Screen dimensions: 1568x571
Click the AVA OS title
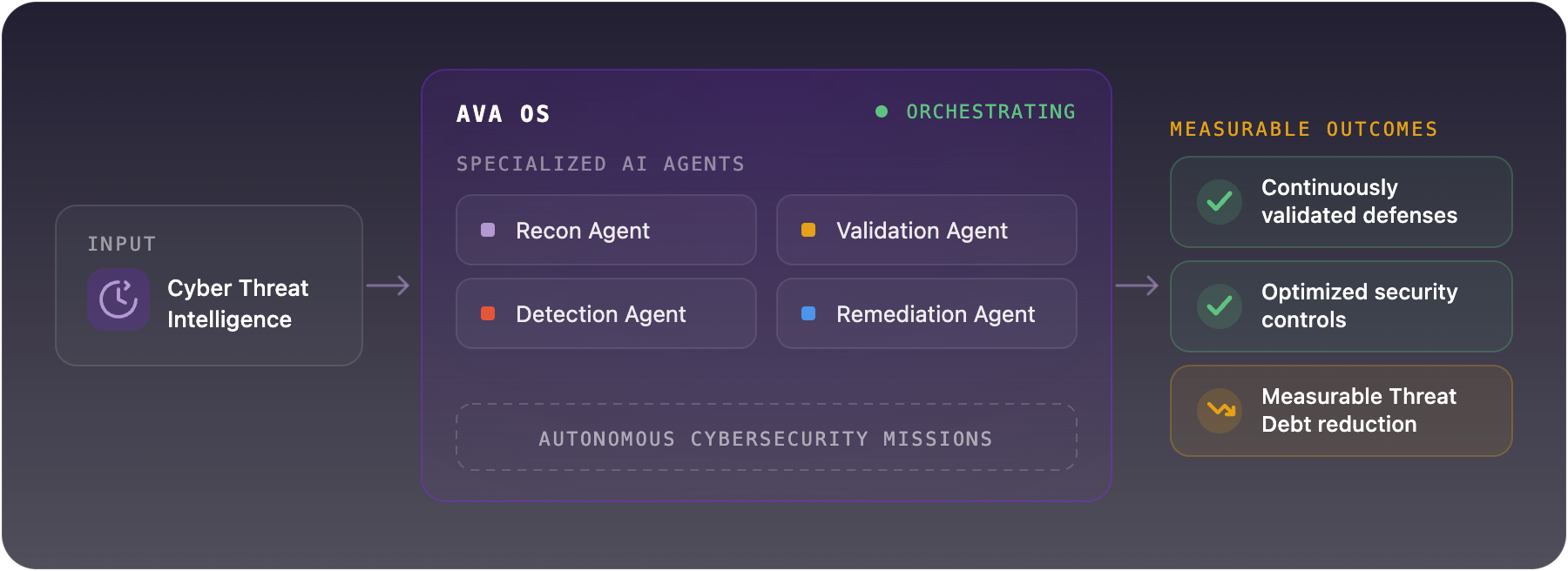504,114
